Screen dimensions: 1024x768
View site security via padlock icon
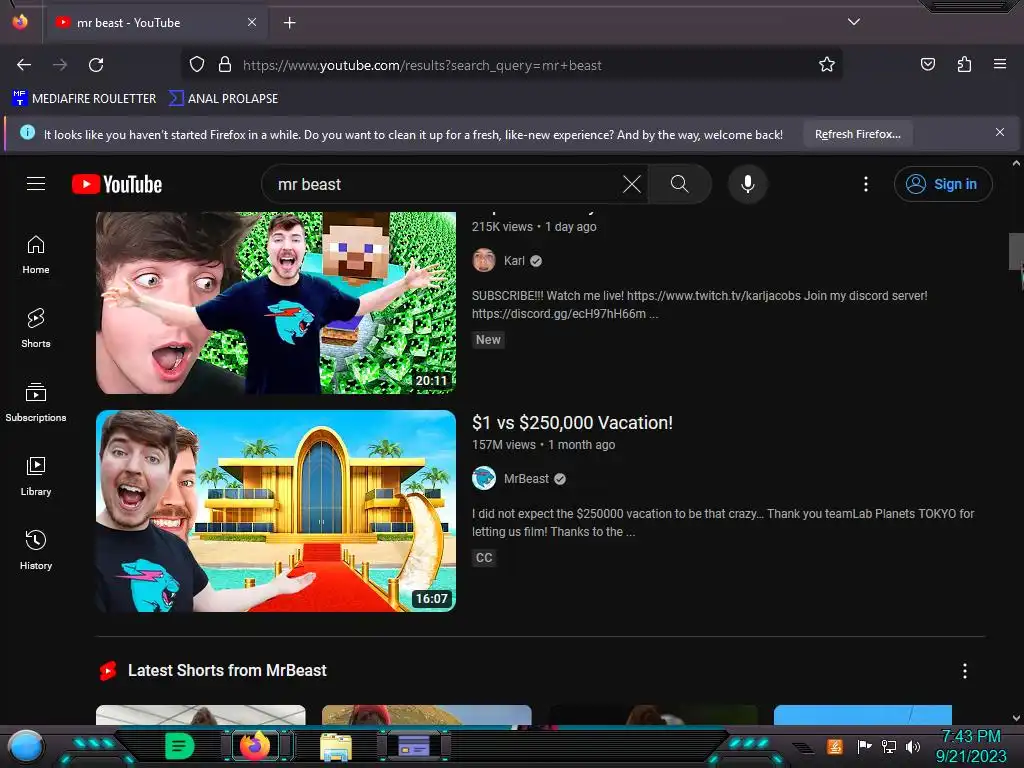coord(225,65)
